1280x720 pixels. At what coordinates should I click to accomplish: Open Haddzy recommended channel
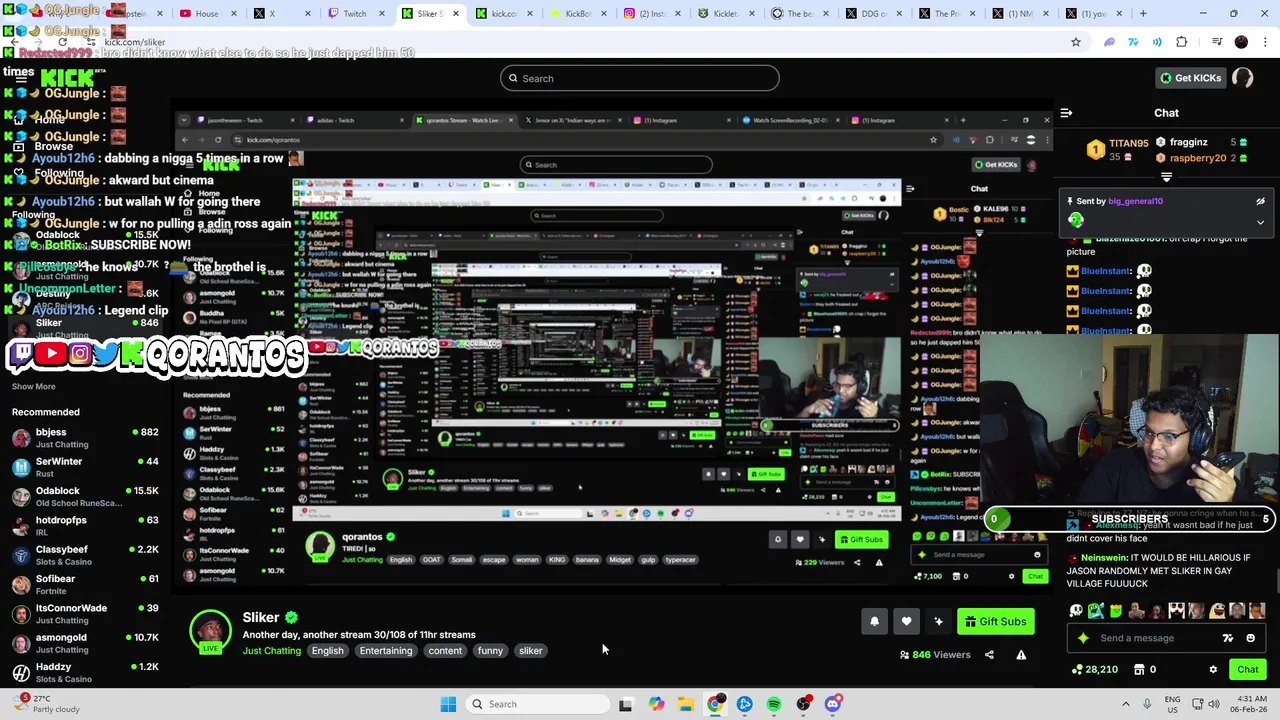(x=85, y=672)
